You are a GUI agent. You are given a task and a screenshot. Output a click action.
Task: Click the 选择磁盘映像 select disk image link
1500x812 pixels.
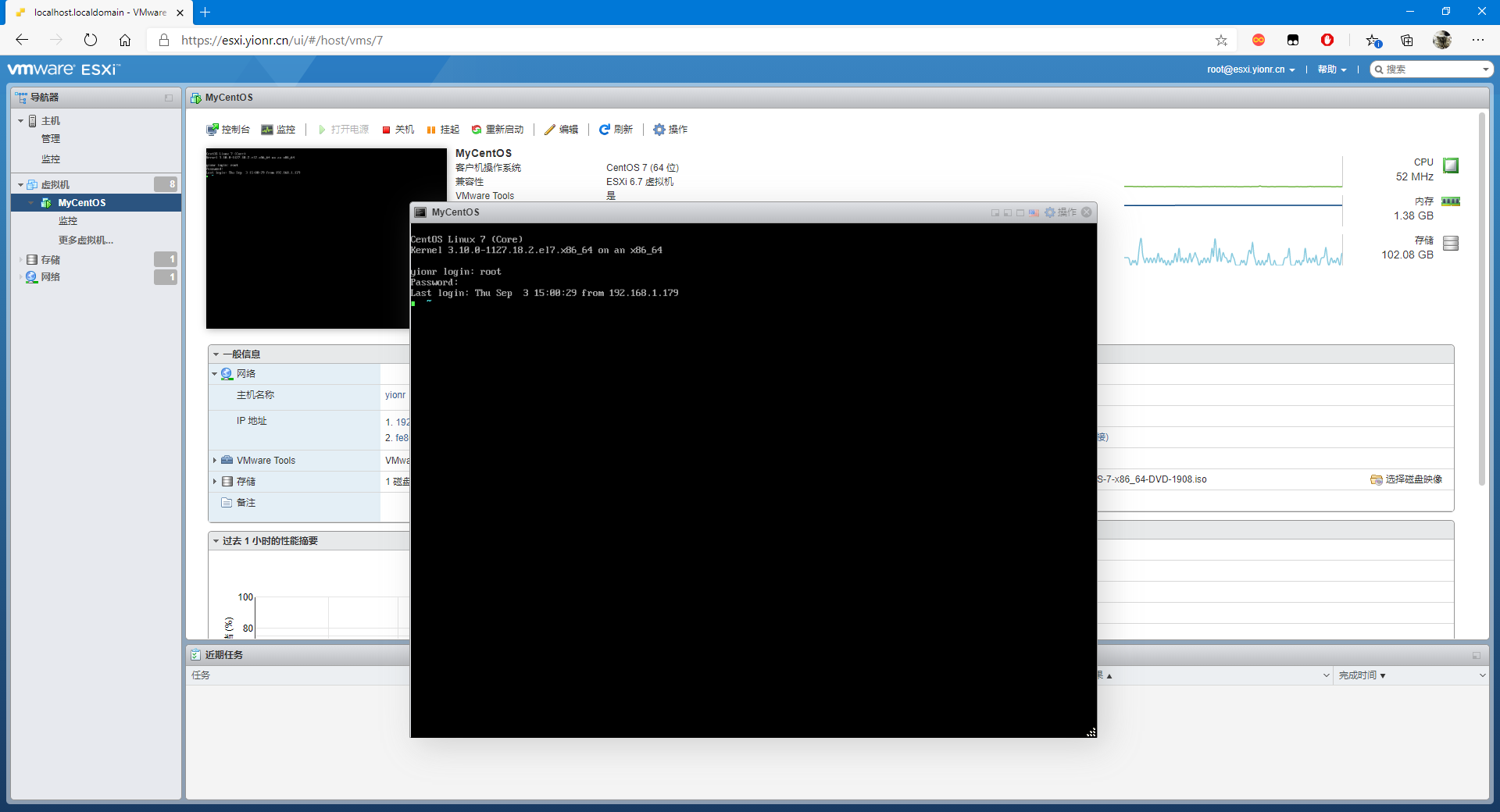point(1406,479)
